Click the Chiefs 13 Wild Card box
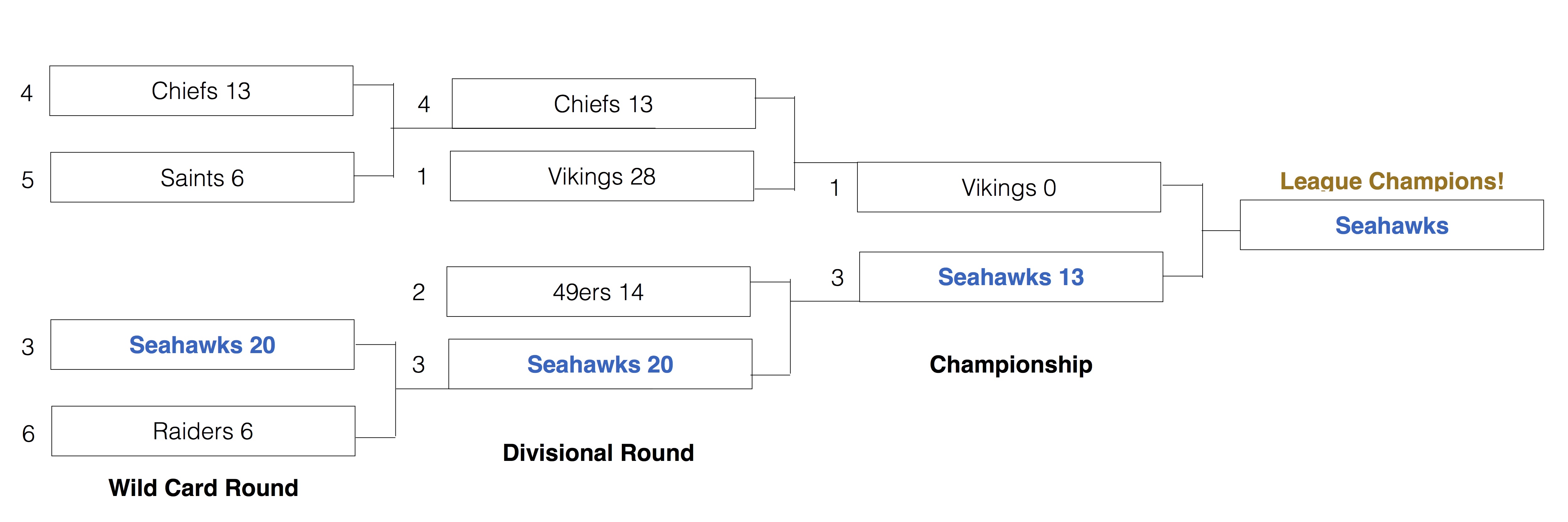The width and height of the screenshot is (1568, 522). (x=201, y=91)
